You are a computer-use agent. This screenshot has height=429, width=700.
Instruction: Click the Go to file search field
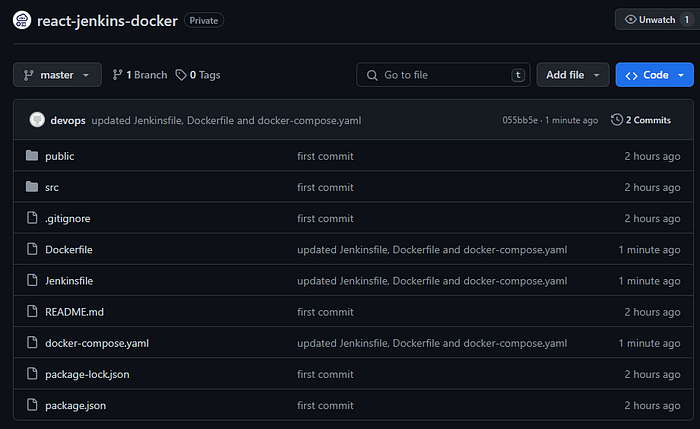[443, 75]
